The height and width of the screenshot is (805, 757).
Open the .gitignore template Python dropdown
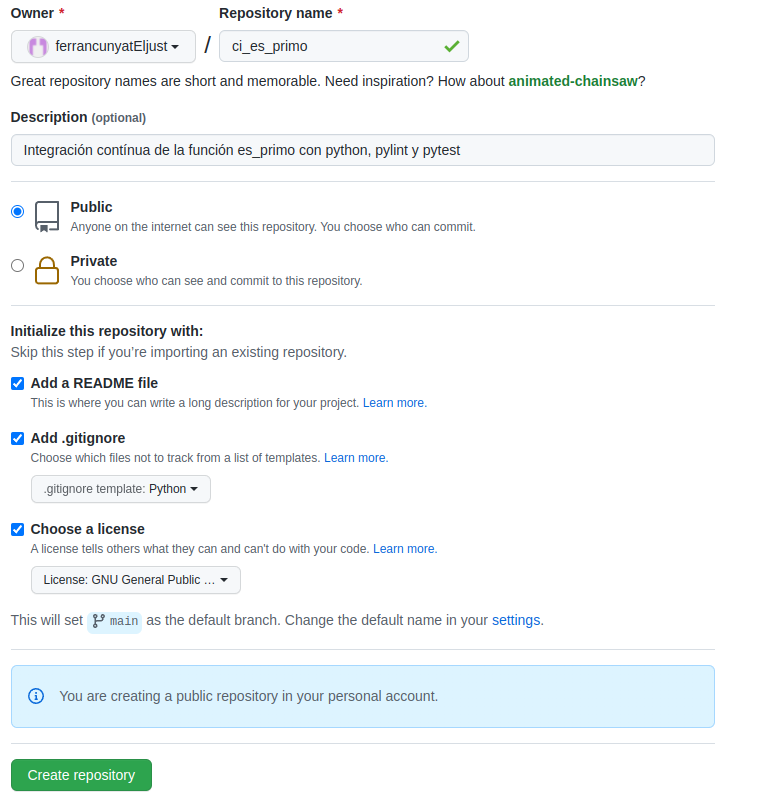tap(121, 489)
